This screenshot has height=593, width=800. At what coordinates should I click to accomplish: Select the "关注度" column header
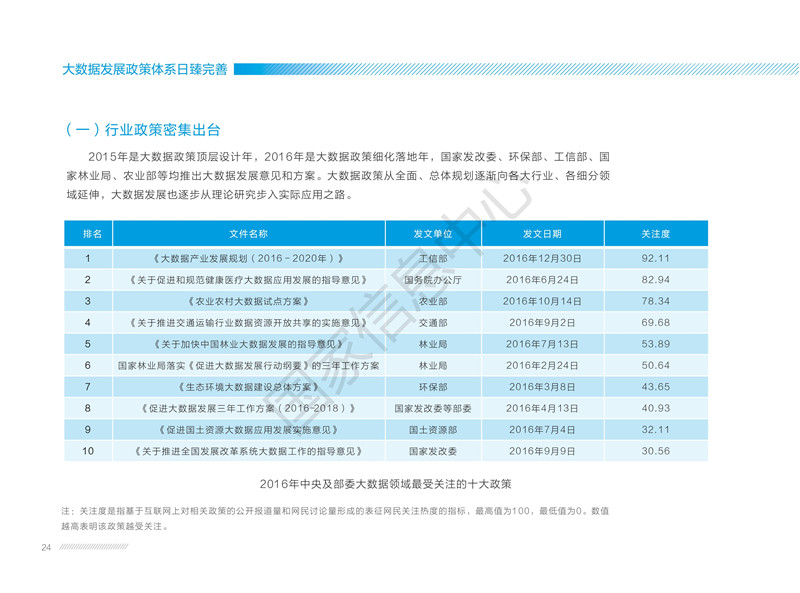[x=656, y=234]
